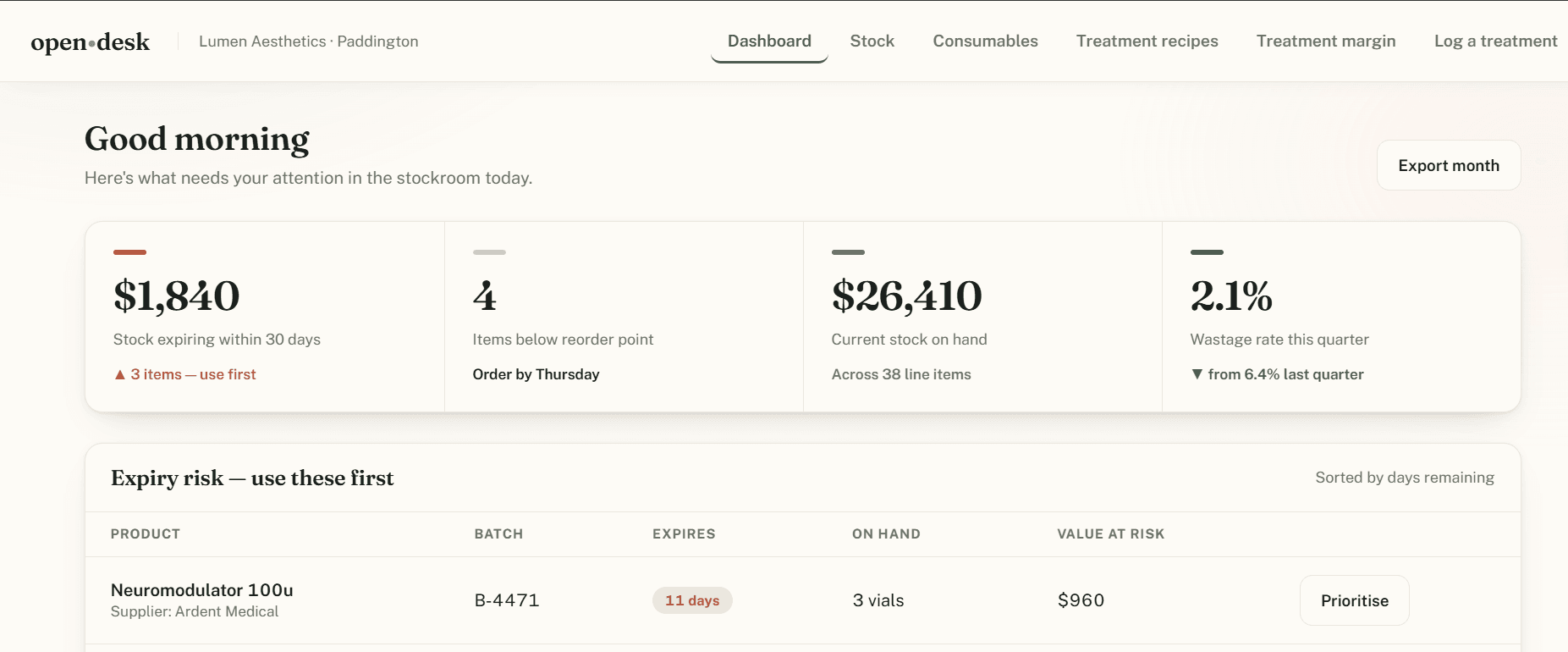Click 'from 6.4% last quarter' text
The image size is (1568, 652).
click(x=1277, y=374)
